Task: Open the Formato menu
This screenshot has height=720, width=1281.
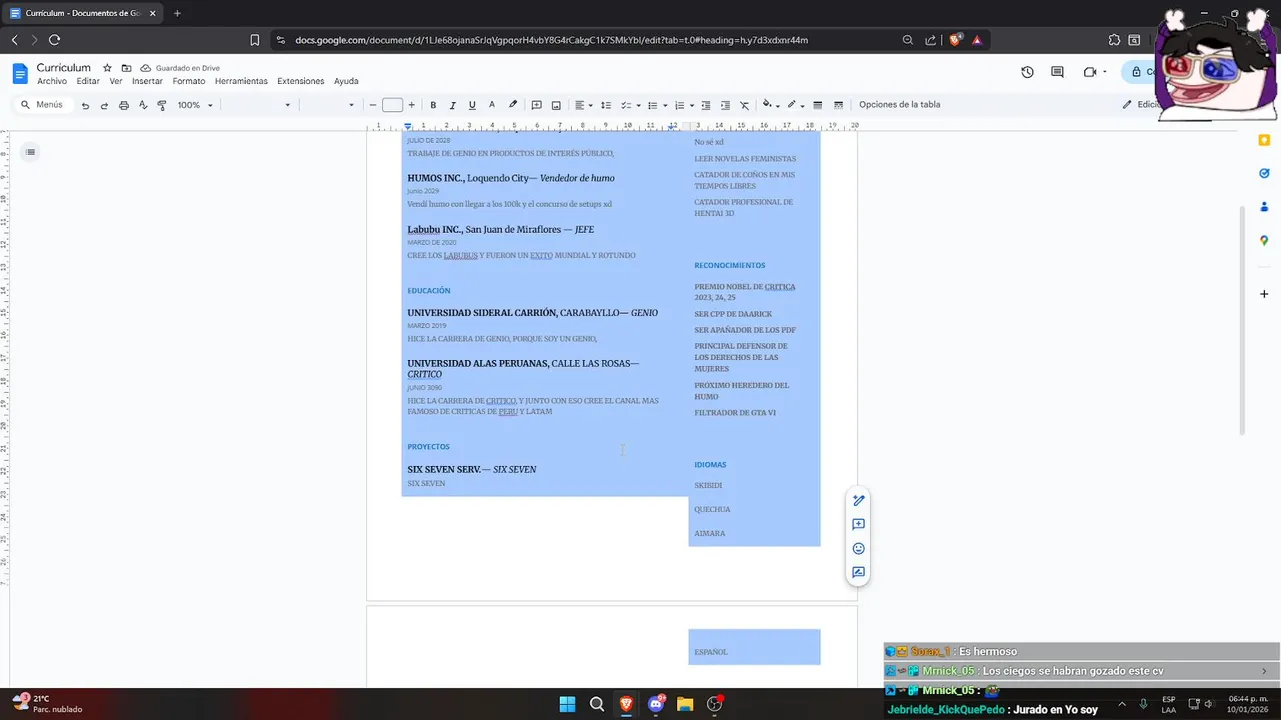Action: click(189, 81)
